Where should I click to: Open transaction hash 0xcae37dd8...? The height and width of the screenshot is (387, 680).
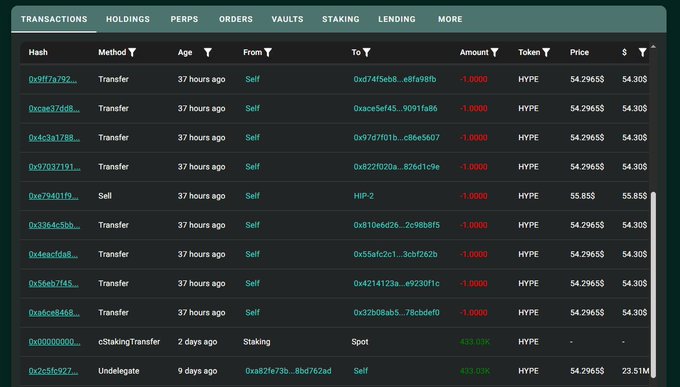coord(54,108)
